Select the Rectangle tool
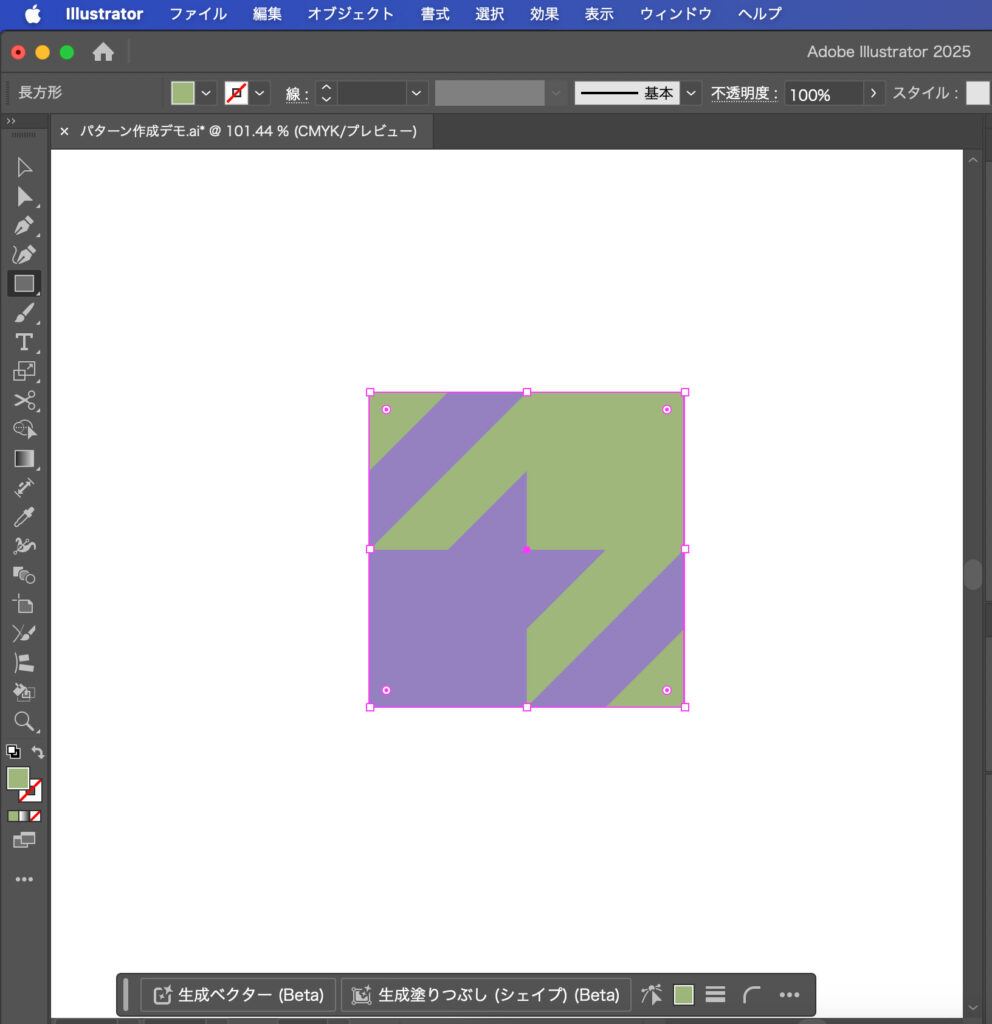The width and height of the screenshot is (992, 1024). (24, 284)
